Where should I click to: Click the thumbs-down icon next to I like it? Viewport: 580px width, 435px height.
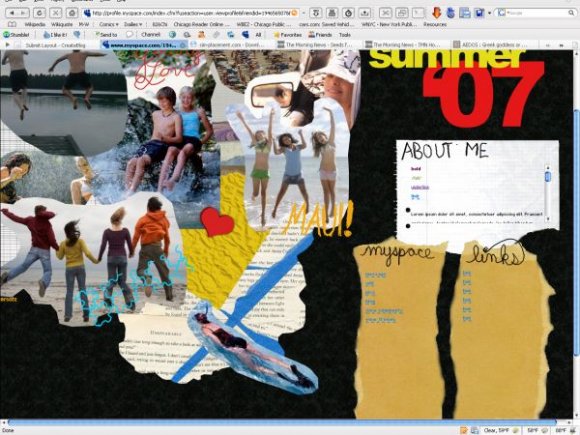click(77, 35)
